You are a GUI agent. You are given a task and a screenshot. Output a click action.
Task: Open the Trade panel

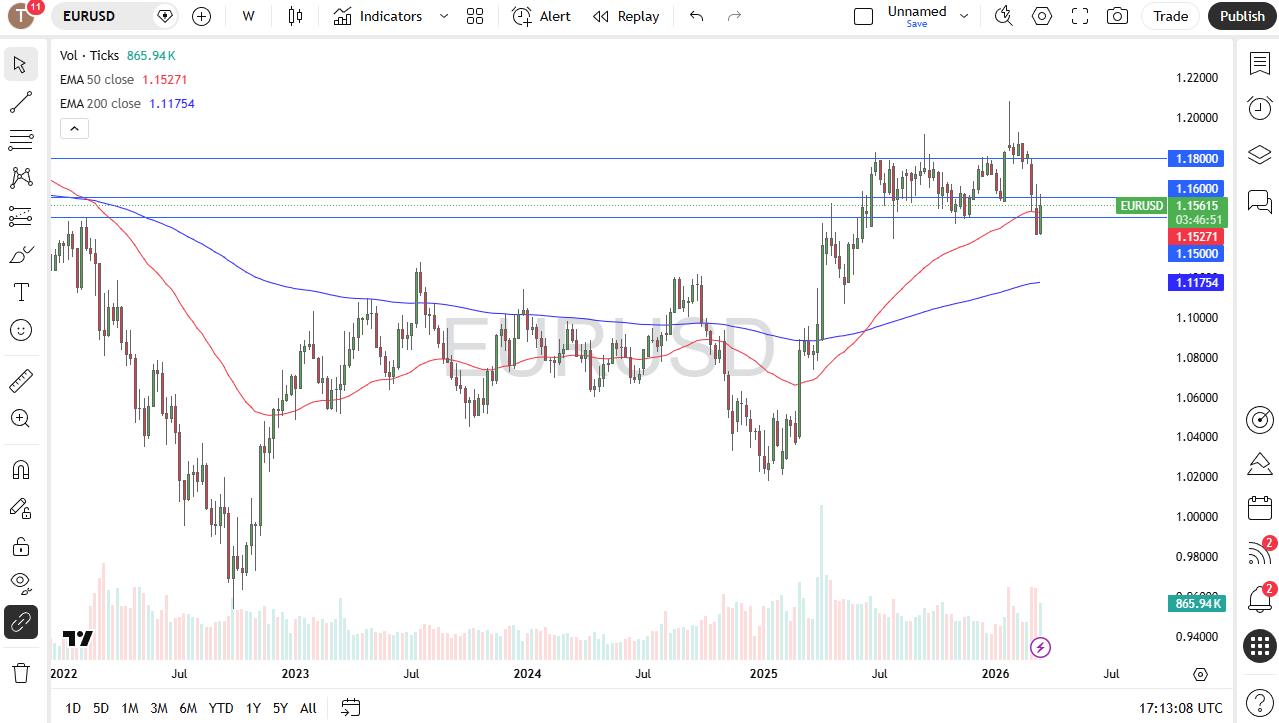(x=1169, y=16)
